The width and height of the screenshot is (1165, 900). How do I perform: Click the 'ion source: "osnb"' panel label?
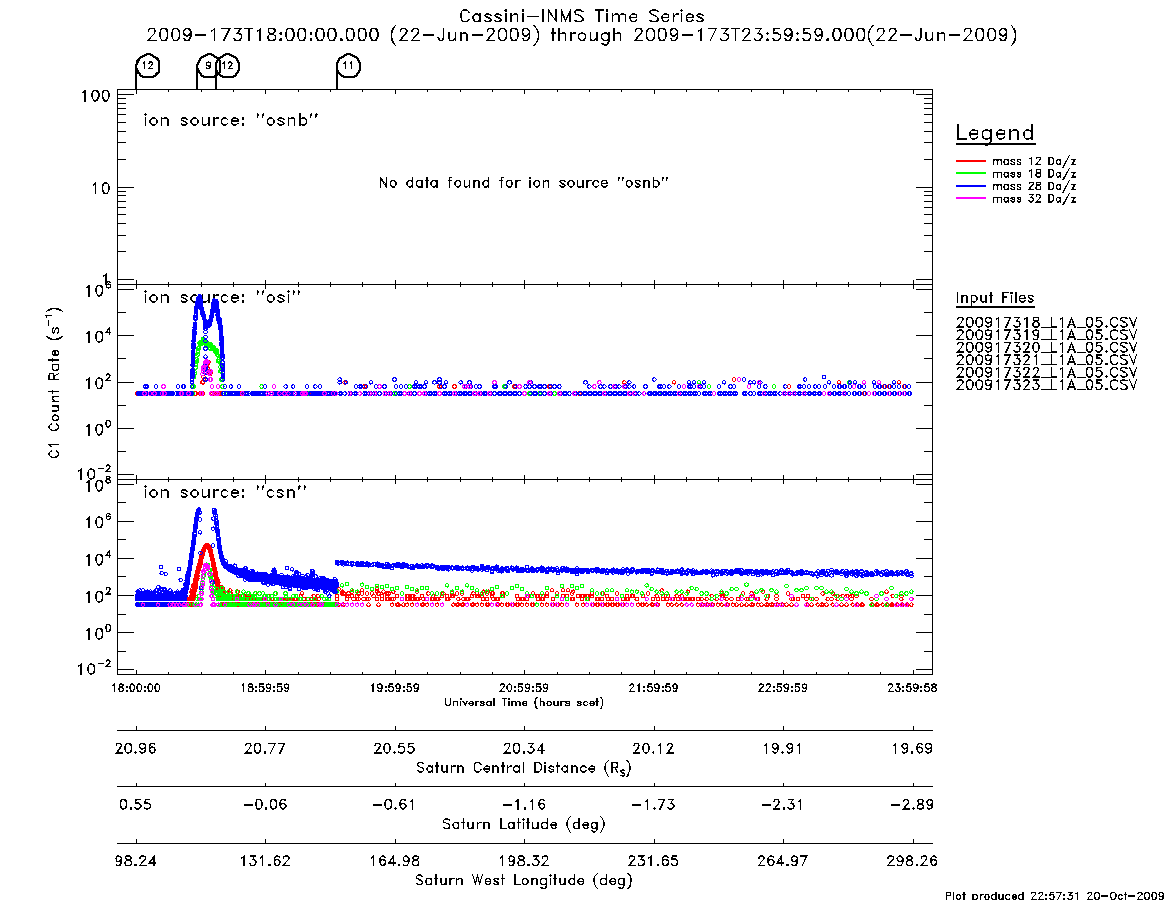tap(231, 120)
